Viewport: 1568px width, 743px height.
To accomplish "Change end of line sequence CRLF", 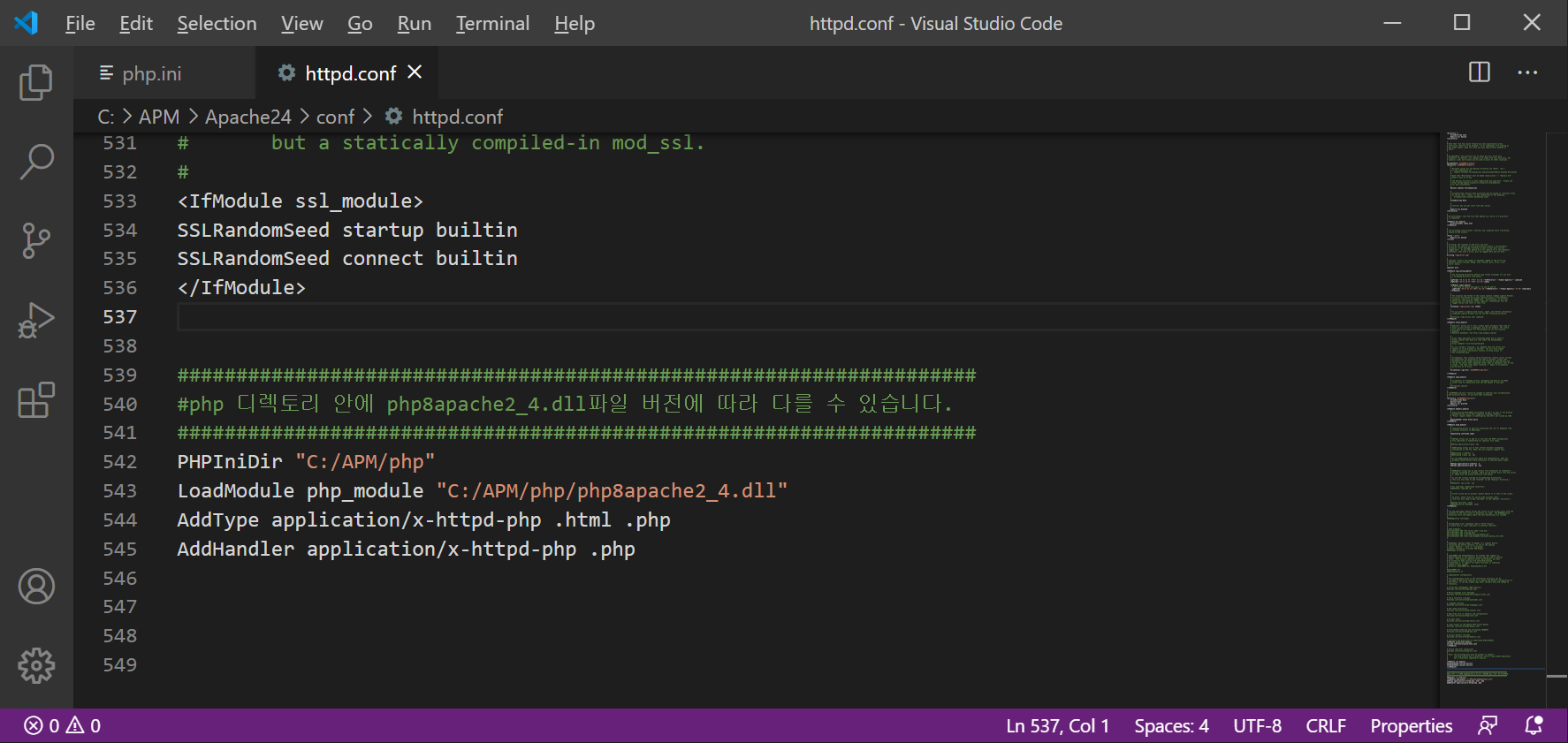I will click(x=1326, y=725).
